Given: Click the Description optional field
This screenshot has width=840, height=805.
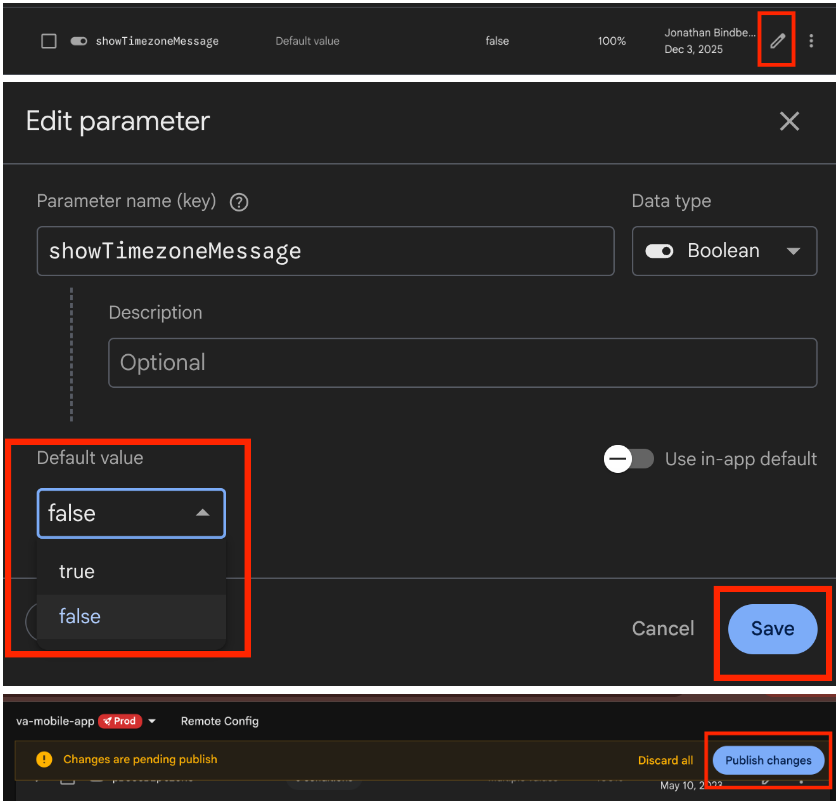Looking at the screenshot, I should [x=462, y=363].
